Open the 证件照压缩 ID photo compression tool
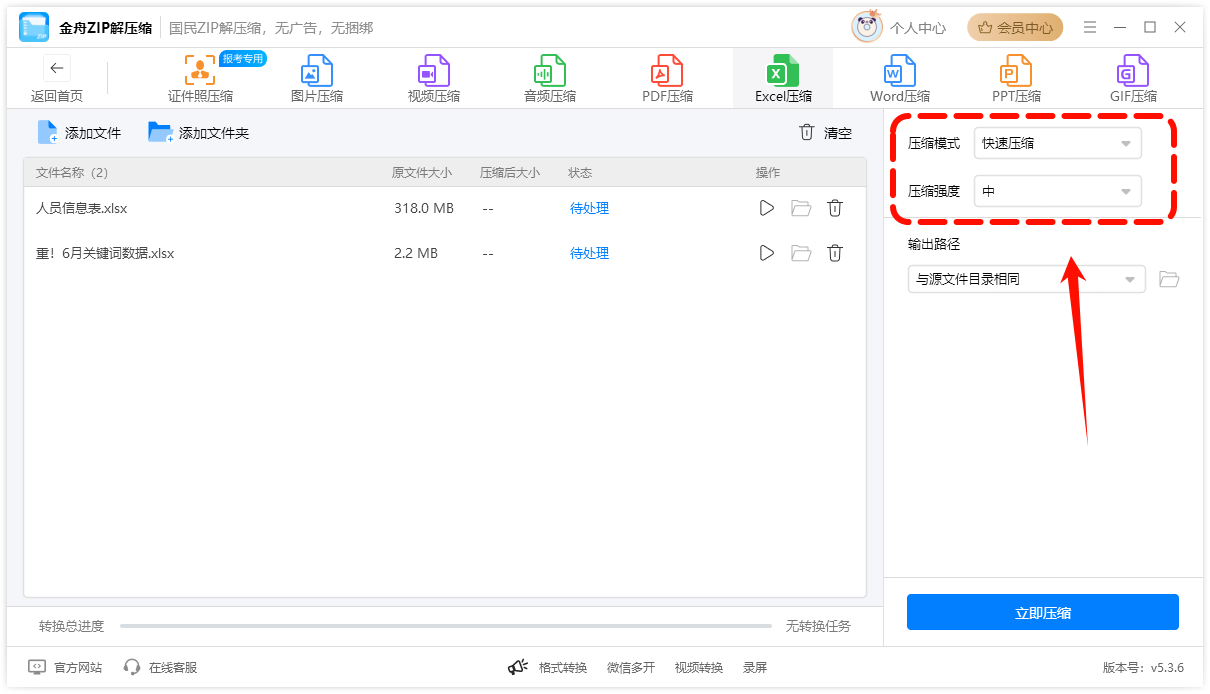The width and height of the screenshot is (1210, 694). pyautogui.click(x=200, y=79)
